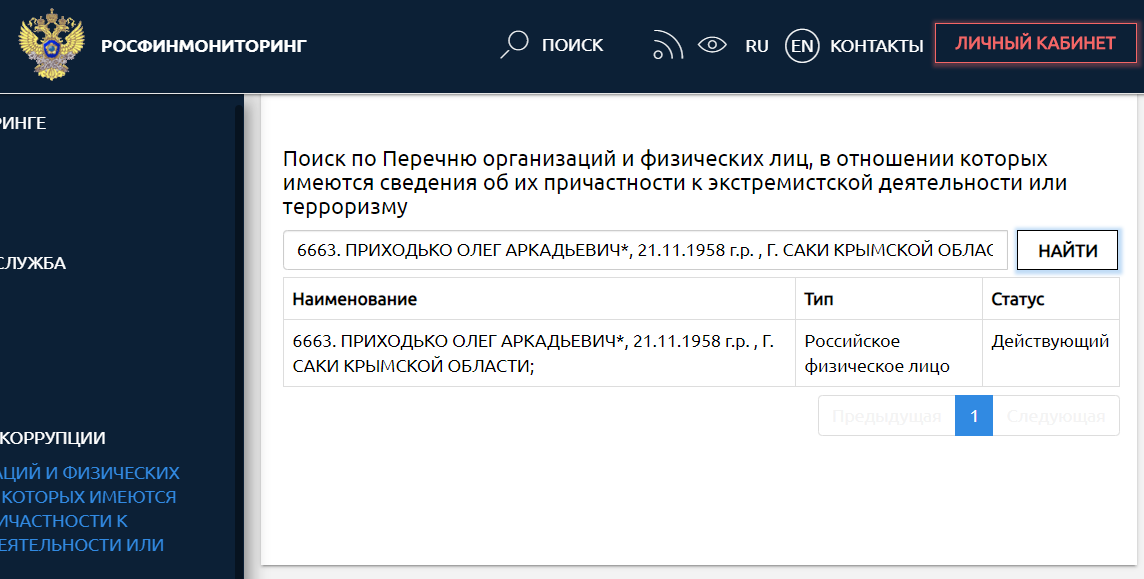The height and width of the screenshot is (579, 1144).
Task: Select page 1 in pagination
Action: tap(974, 416)
